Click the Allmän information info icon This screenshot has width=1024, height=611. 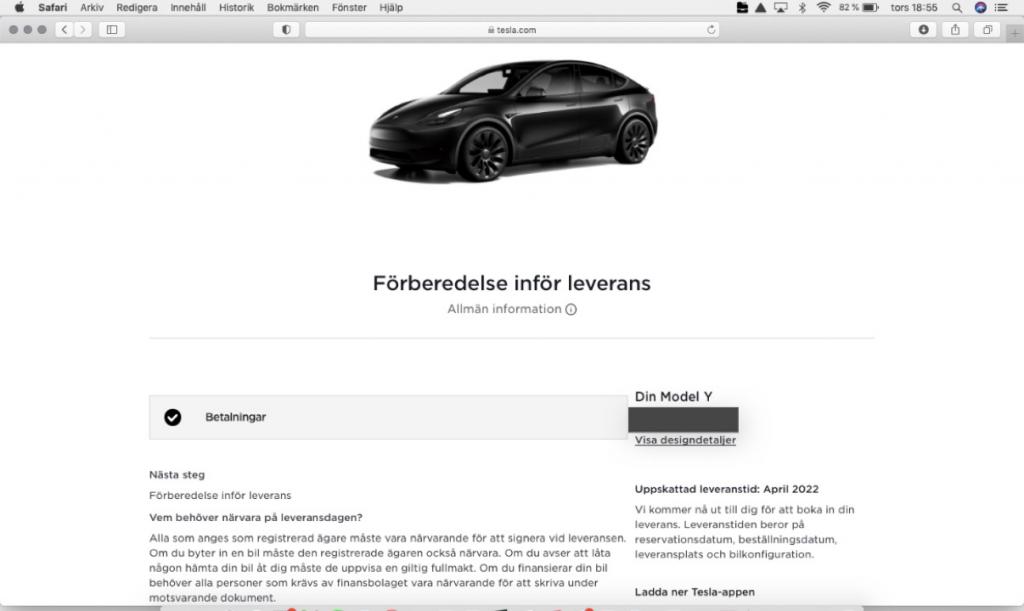coord(571,309)
